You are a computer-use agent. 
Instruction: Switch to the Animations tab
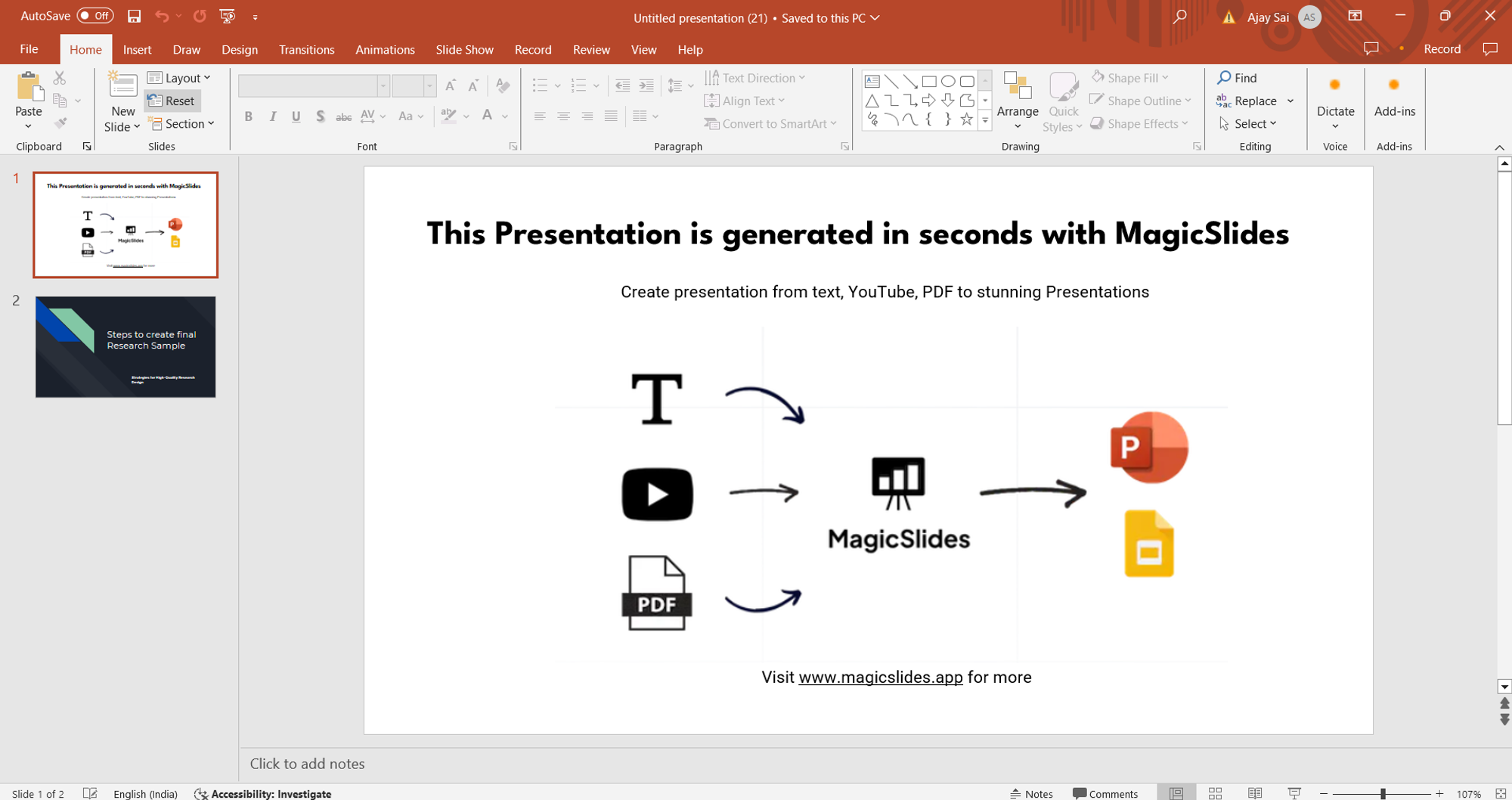coord(385,49)
